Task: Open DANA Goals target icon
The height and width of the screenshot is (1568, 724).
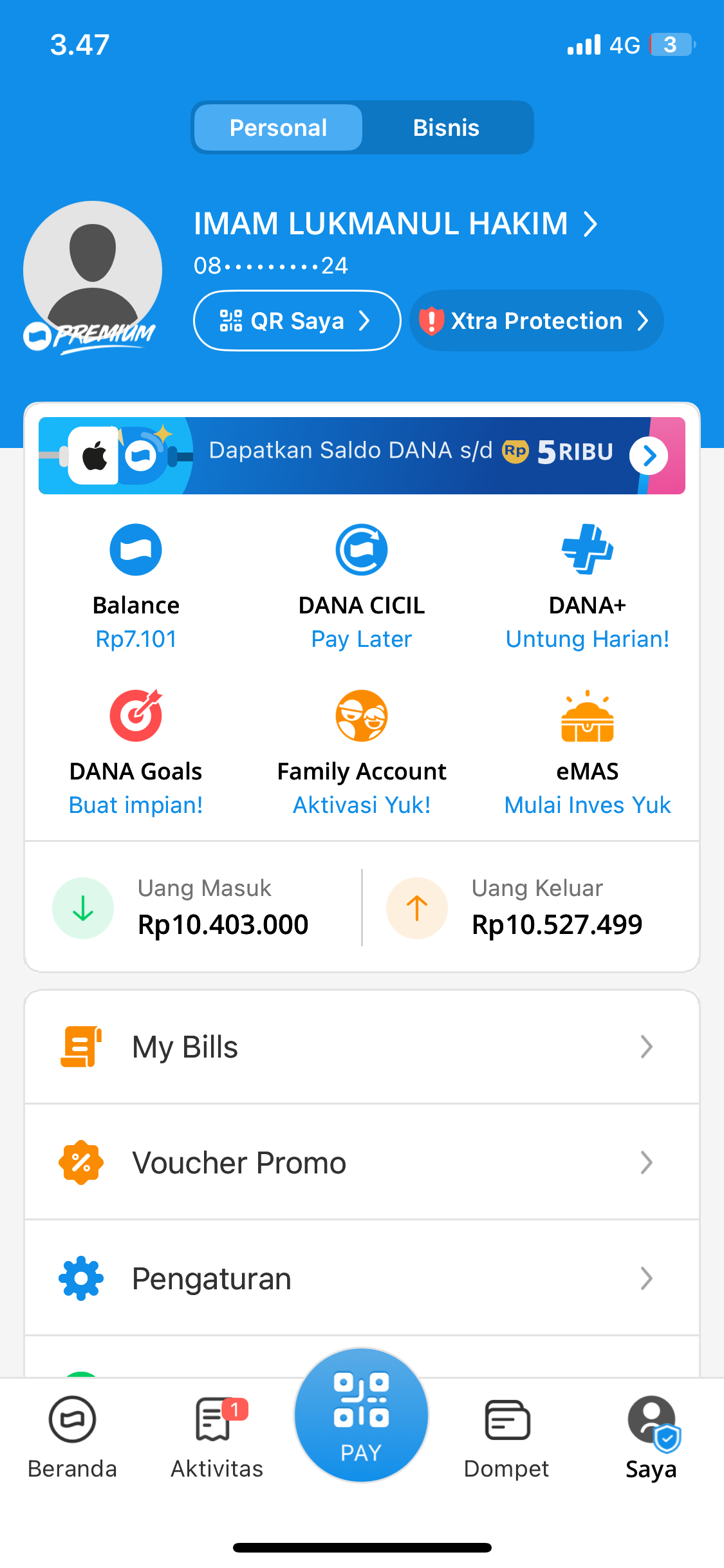Action: 136,715
